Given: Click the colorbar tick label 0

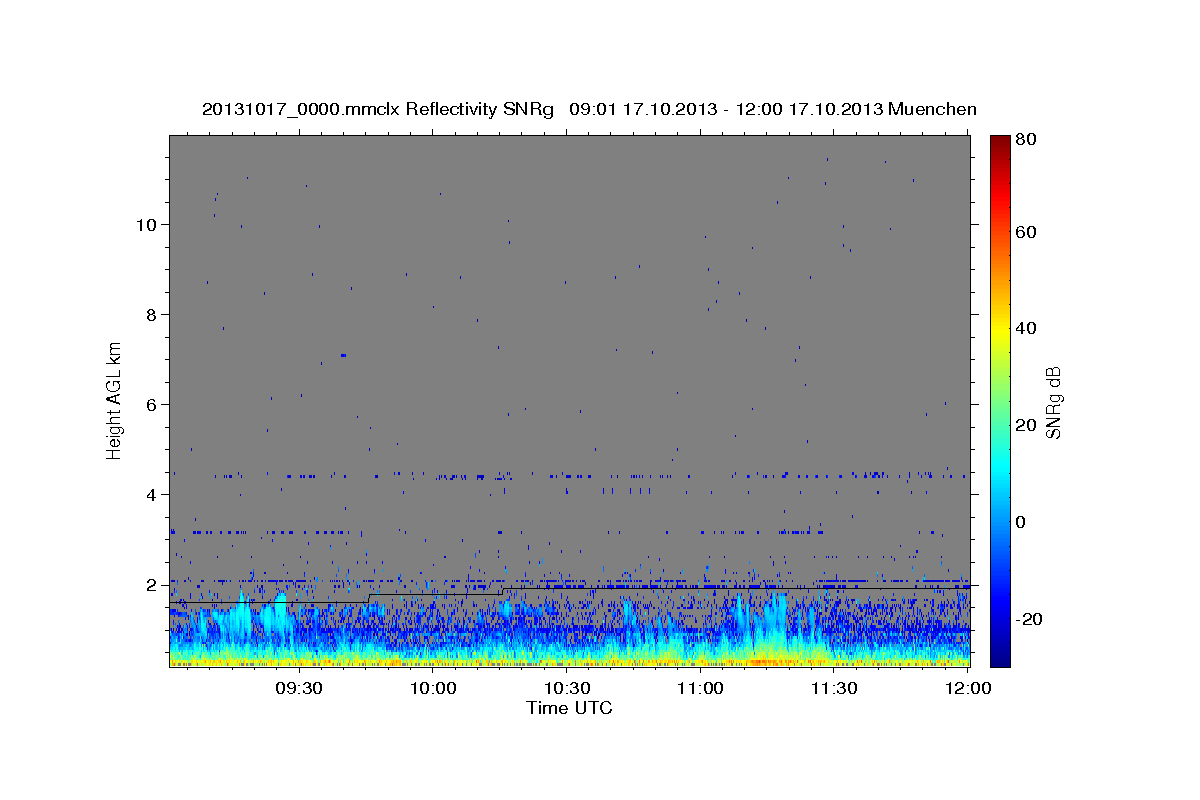Looking at the screenshot, I should 1022,522.
